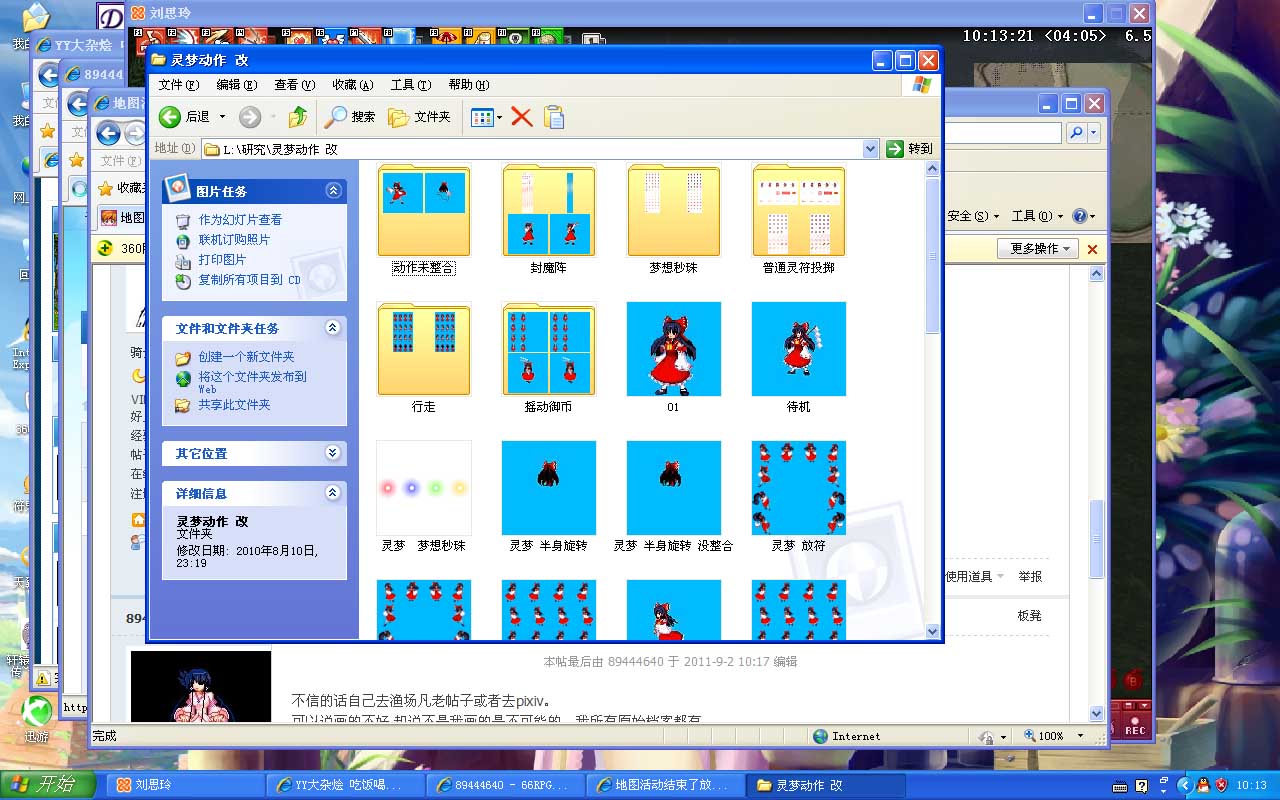
Task: Collapse the 文件和文件夹任务 panel chevron
Action: pos(333,328)
